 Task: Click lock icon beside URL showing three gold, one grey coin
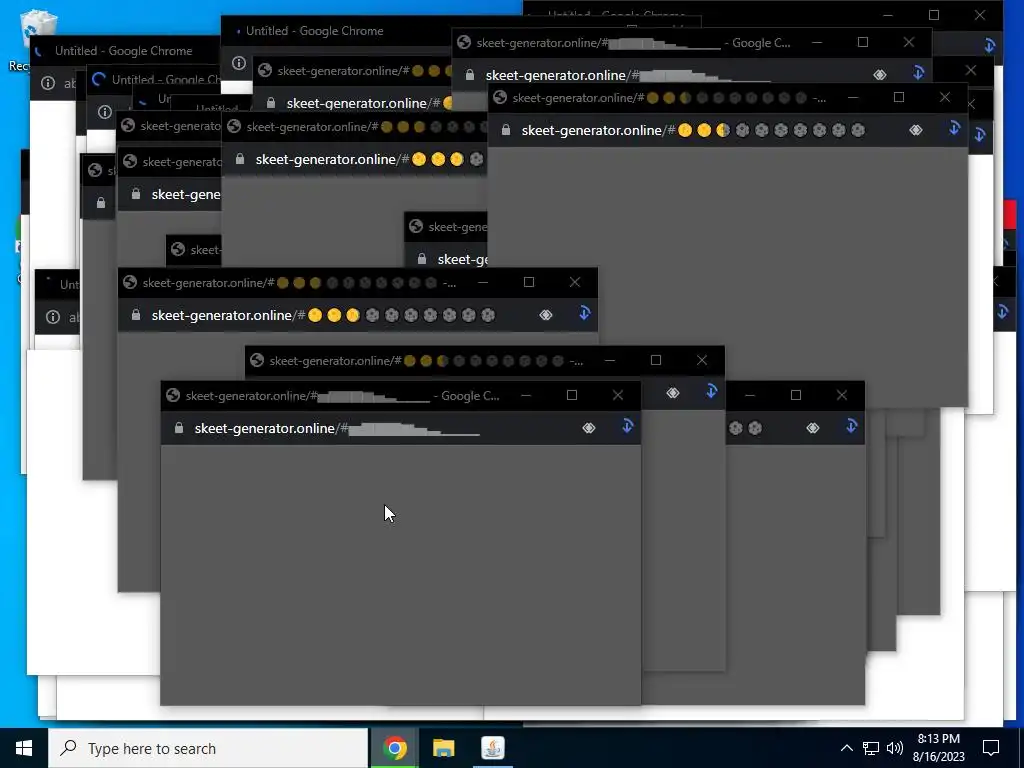(x=240, y=159)
